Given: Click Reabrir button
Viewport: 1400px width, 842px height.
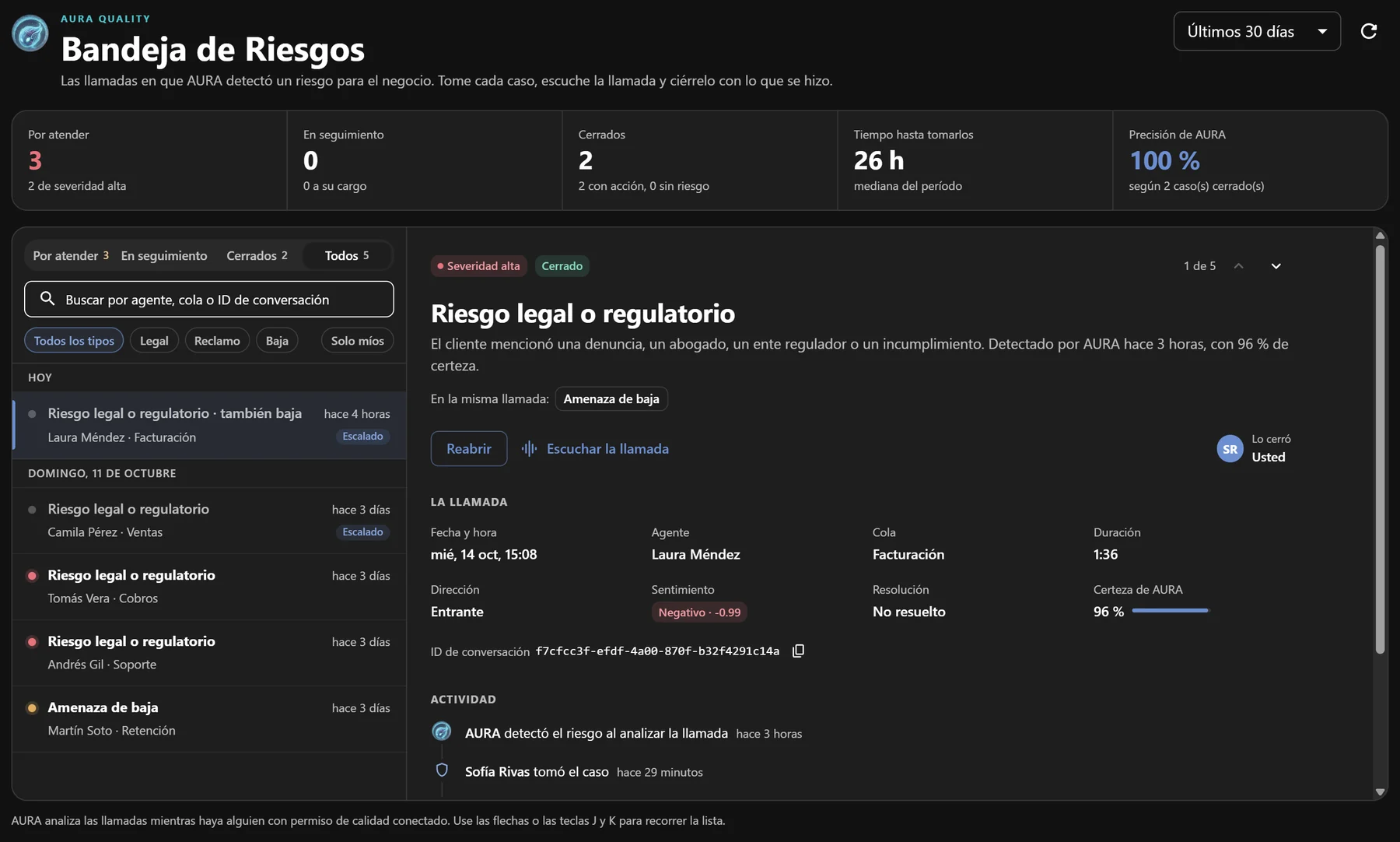Looking at the screenshot, I should (469, 448).
